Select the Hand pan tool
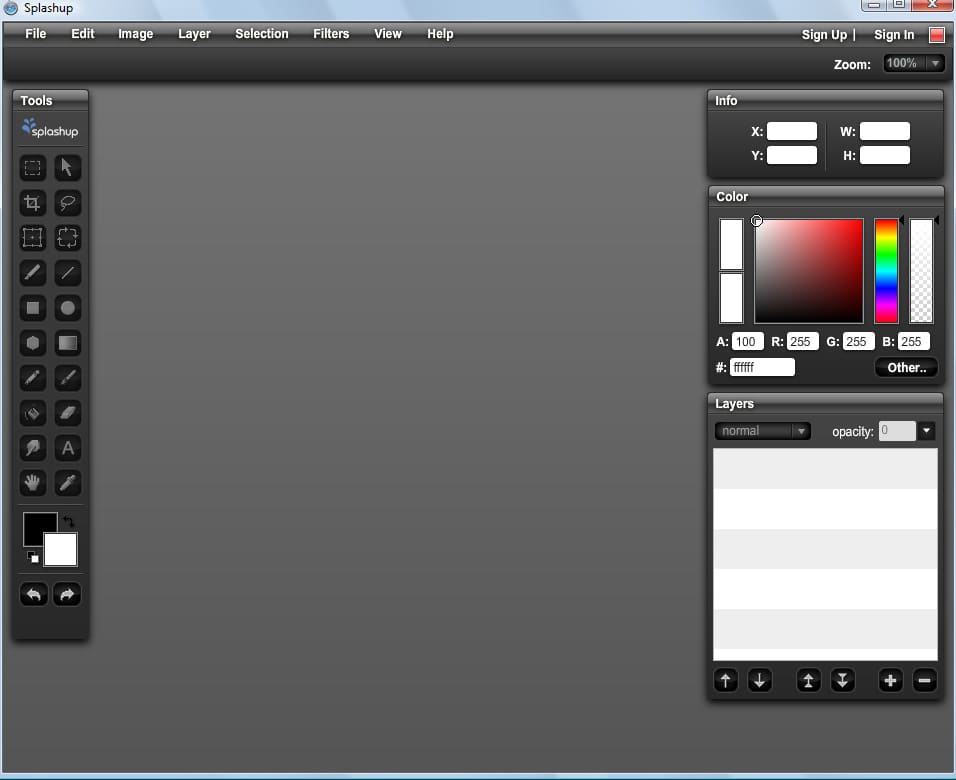The width and height of the screenshot is (956, 780). point(33,483)
